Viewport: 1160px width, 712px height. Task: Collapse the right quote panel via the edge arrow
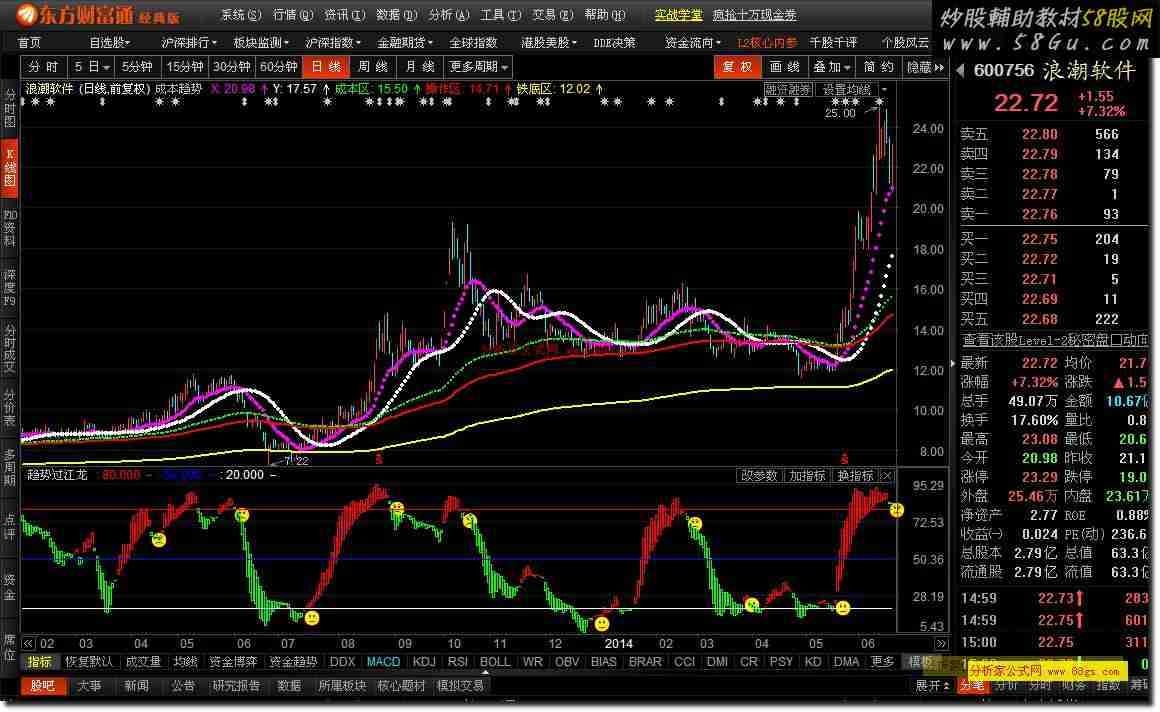952,363
